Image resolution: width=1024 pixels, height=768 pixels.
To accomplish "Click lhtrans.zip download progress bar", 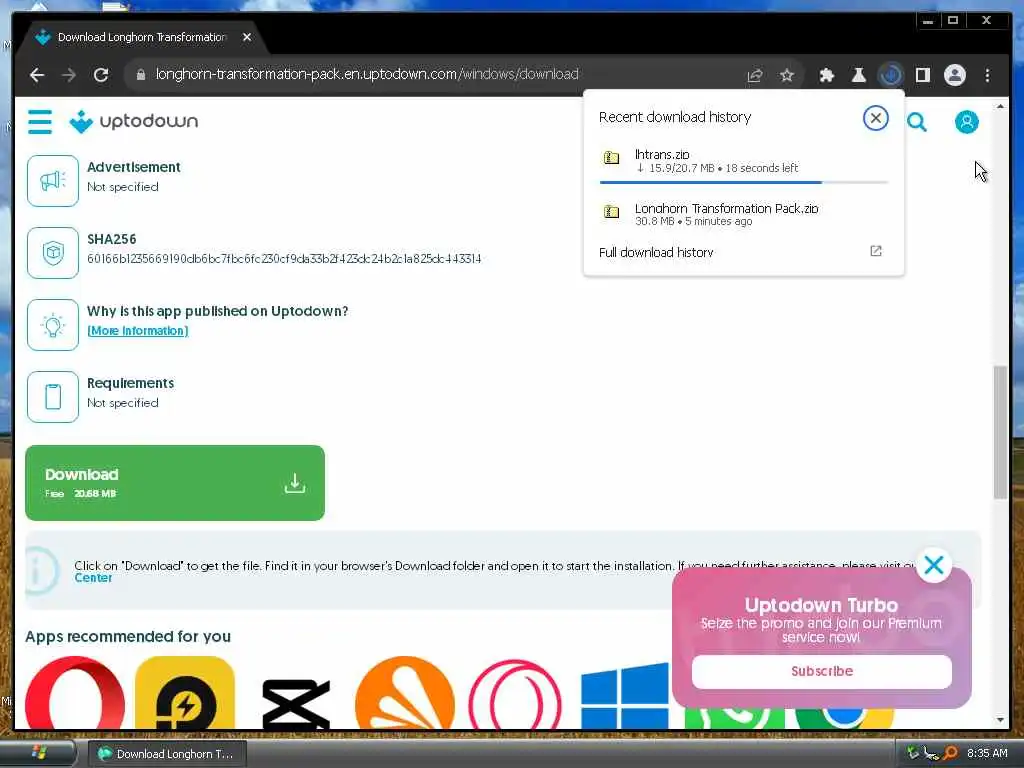I will click(x=744, y=182).
